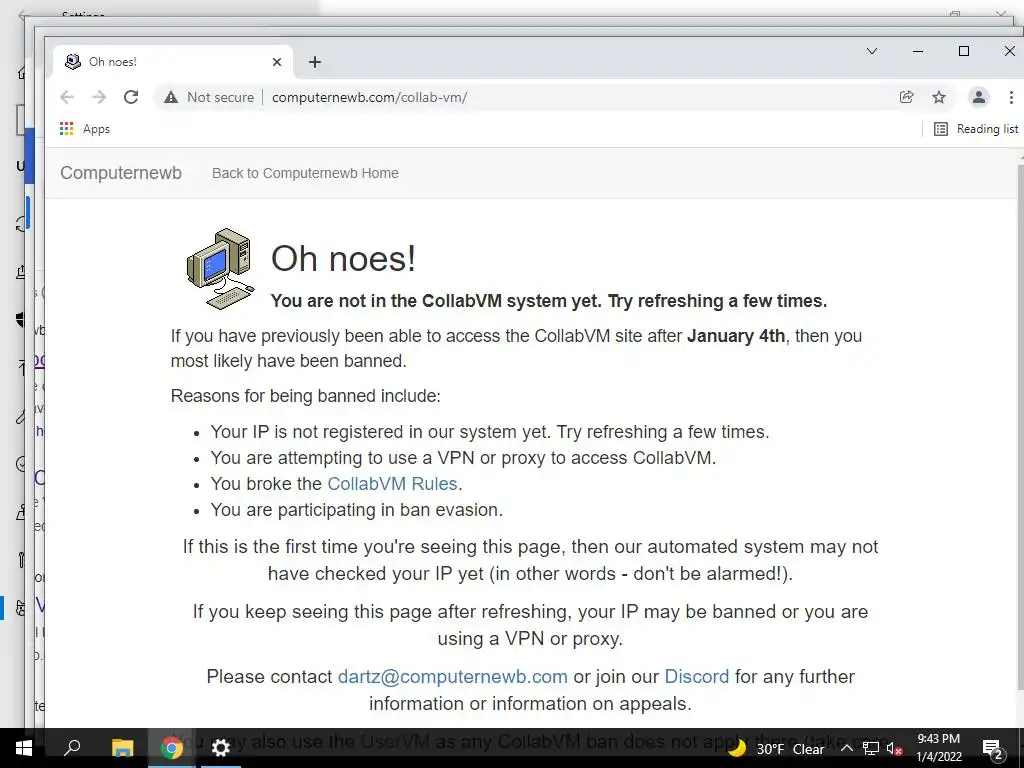This screenshot has height=768, width=1024.
Task: Share this page via the share icon
Action: coord(906,97)
